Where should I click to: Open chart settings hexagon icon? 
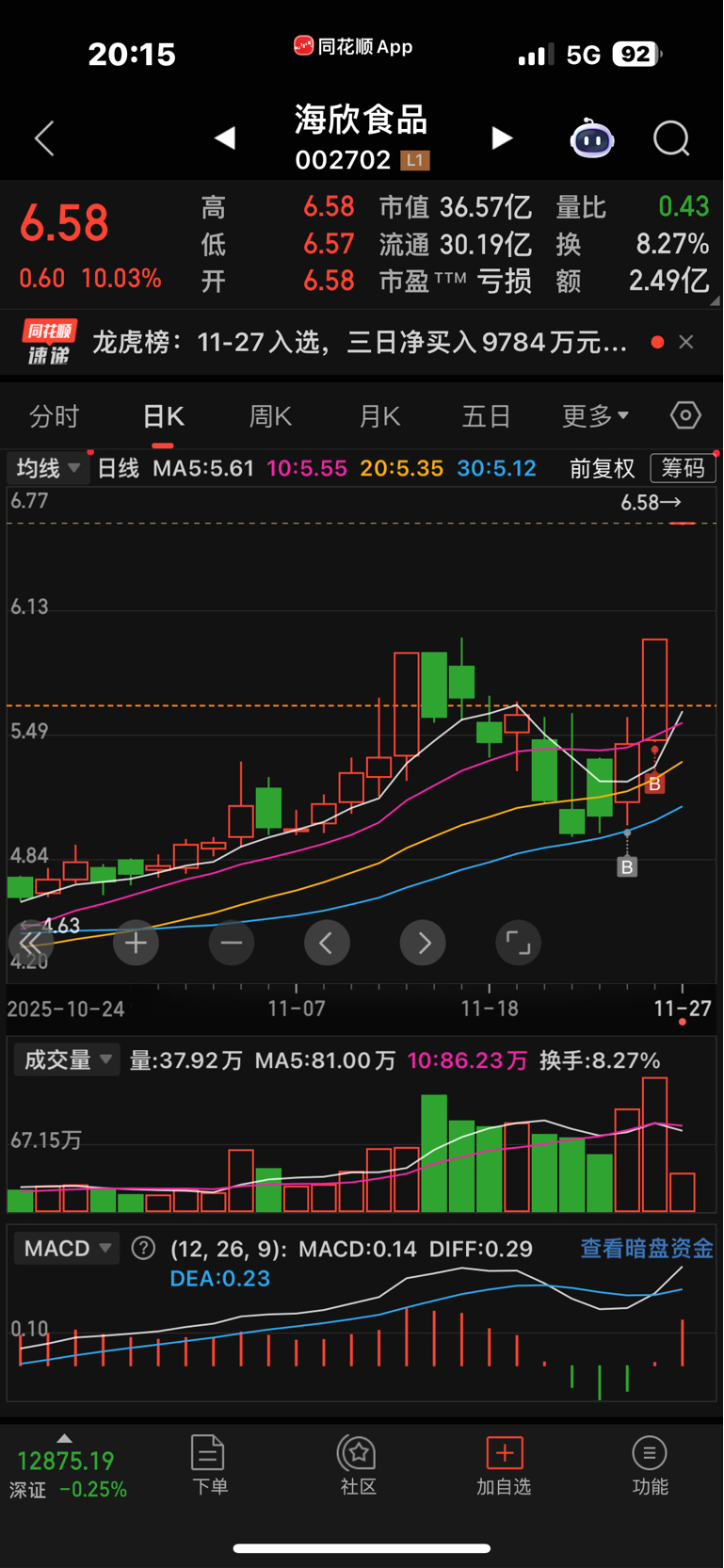point(685,415)
